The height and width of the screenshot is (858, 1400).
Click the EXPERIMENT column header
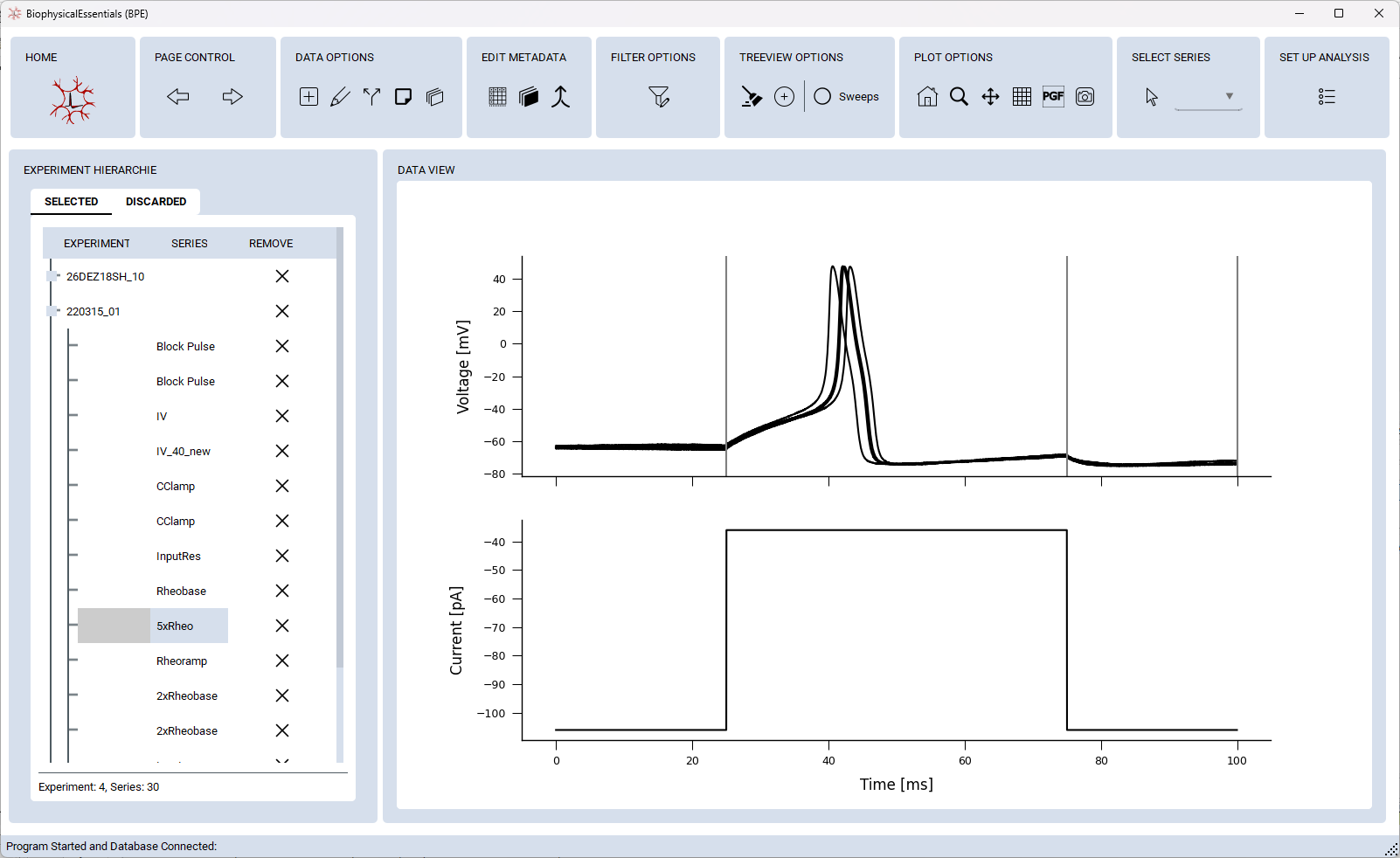97,244
